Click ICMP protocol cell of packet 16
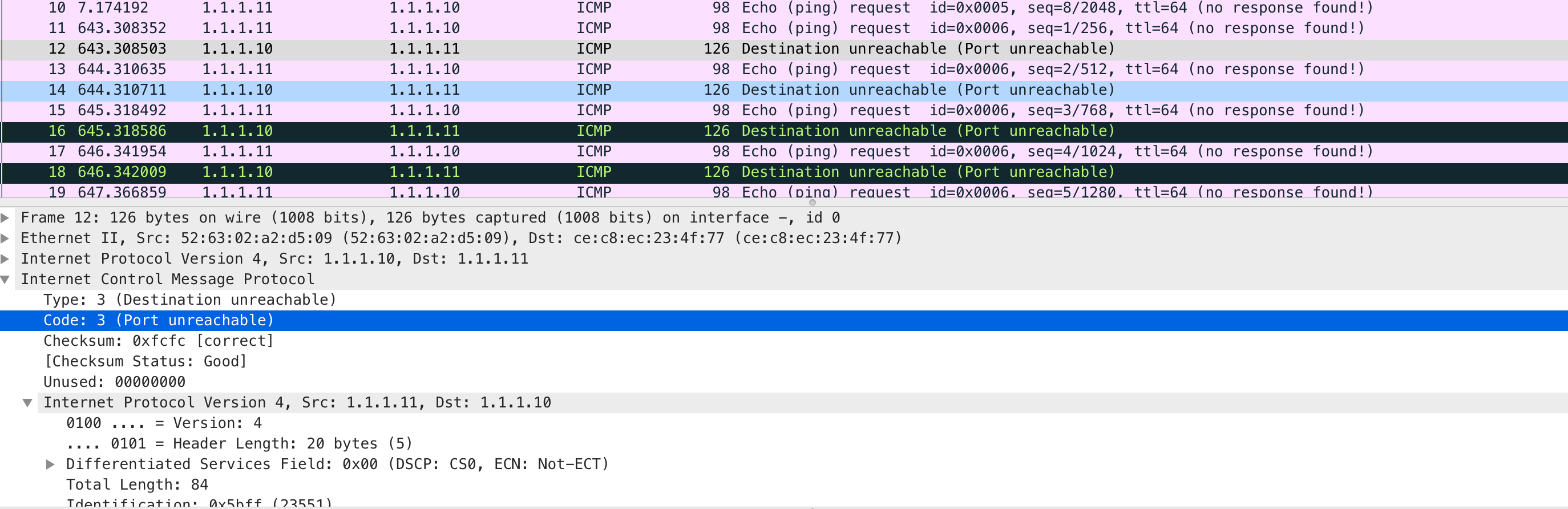 tap(594, 131)
